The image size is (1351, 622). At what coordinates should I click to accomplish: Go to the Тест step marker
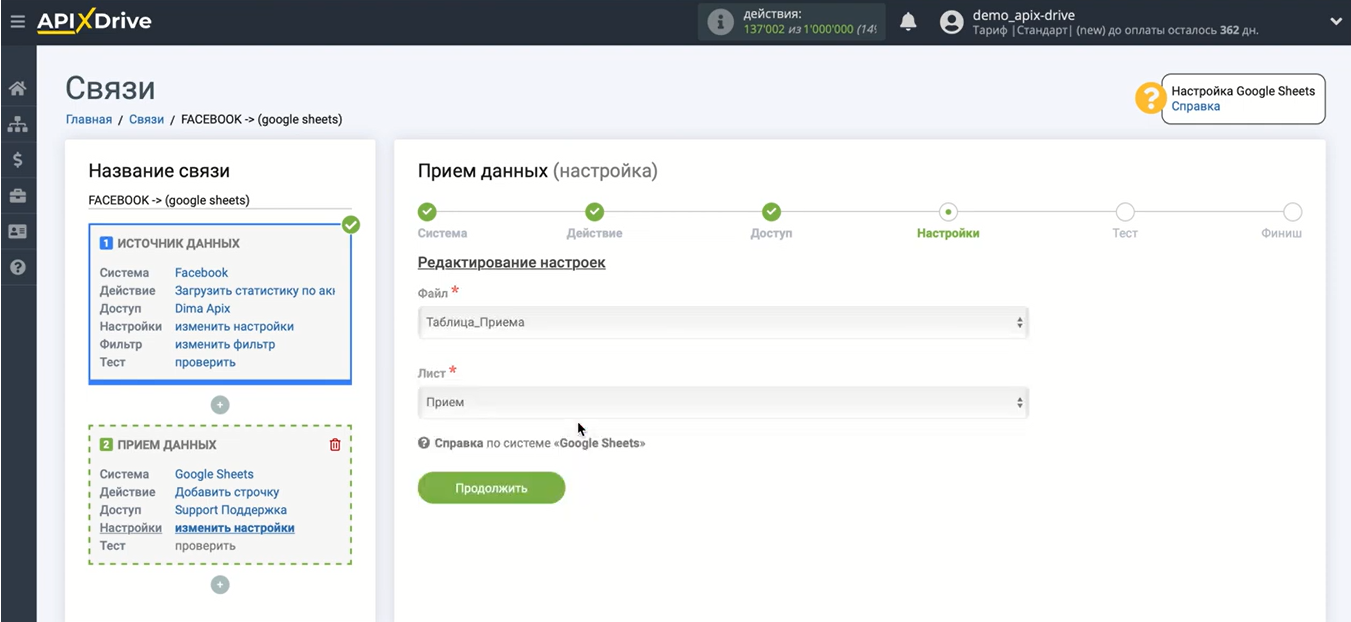coord(1125,212)
